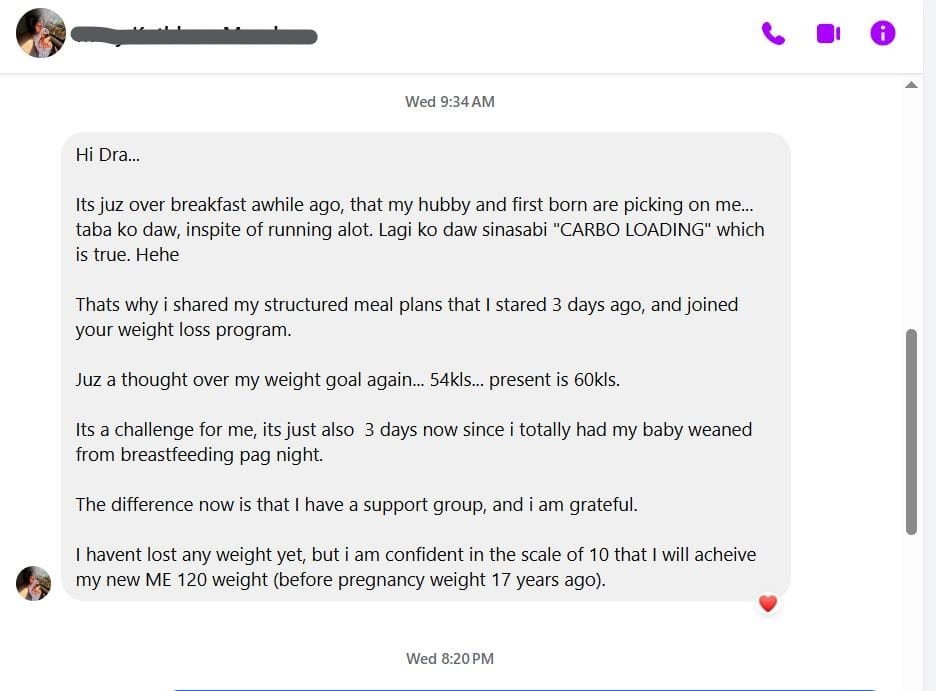The width and height of the screenshot is (936, 691).
Task: Click the line about having a support group
Action: tap(356, 505)
